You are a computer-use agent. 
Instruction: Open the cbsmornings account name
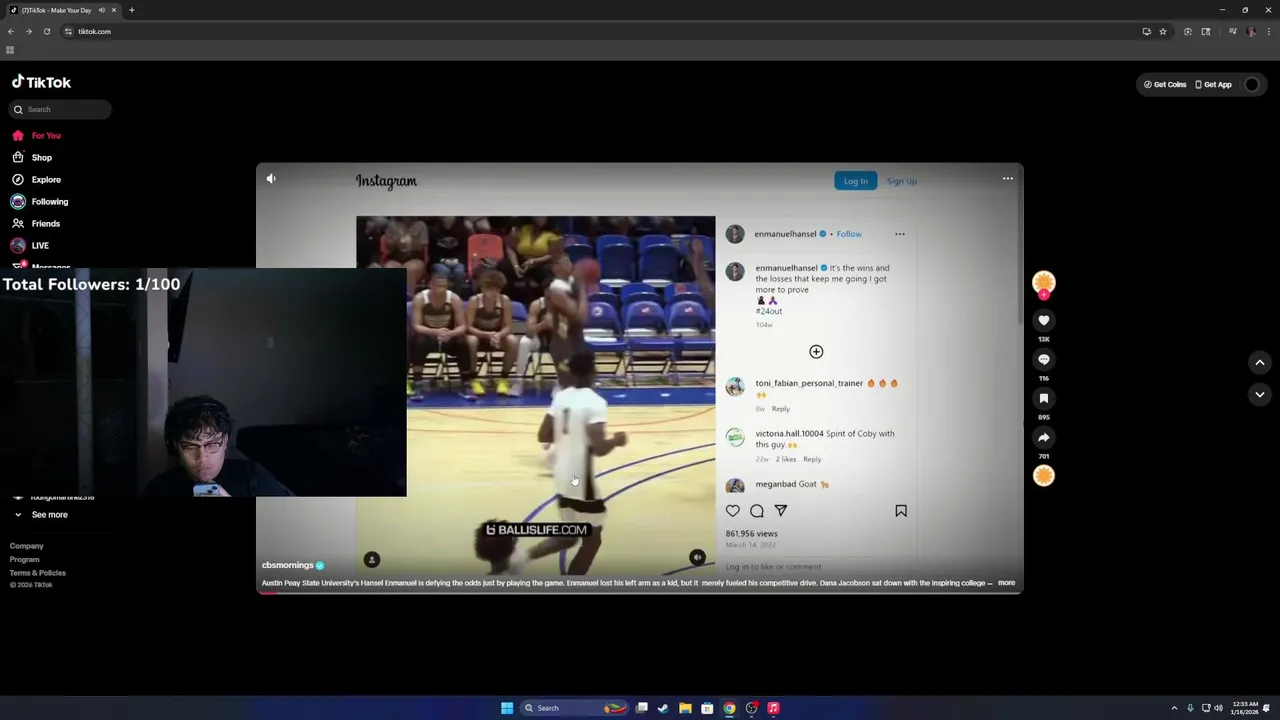(288, 565)
